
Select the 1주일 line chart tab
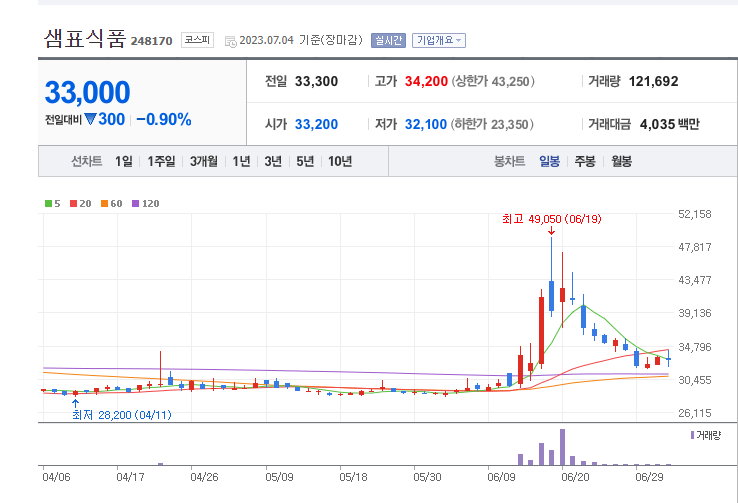[161, 161]
